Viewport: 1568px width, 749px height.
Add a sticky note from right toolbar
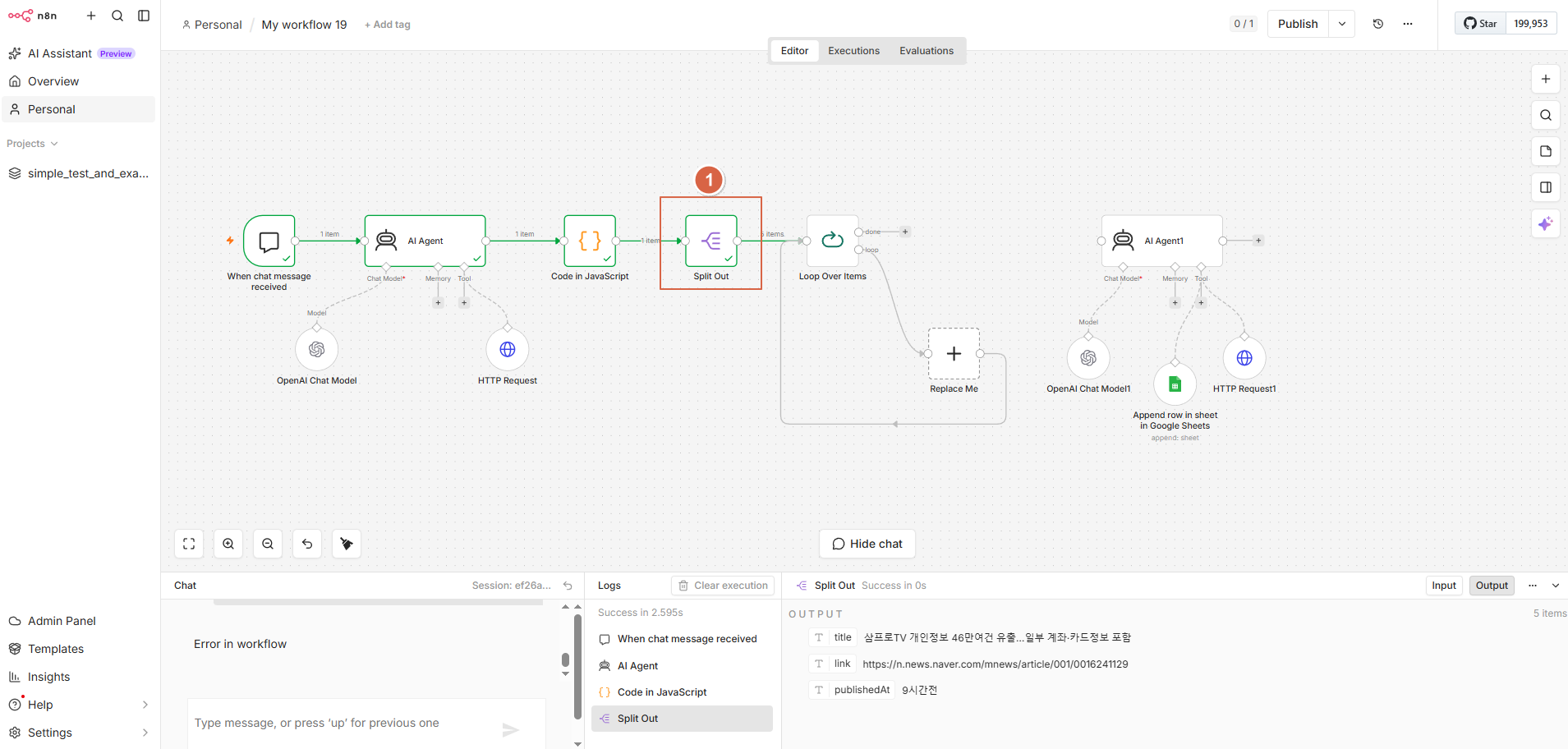[x=1546, y=151]
